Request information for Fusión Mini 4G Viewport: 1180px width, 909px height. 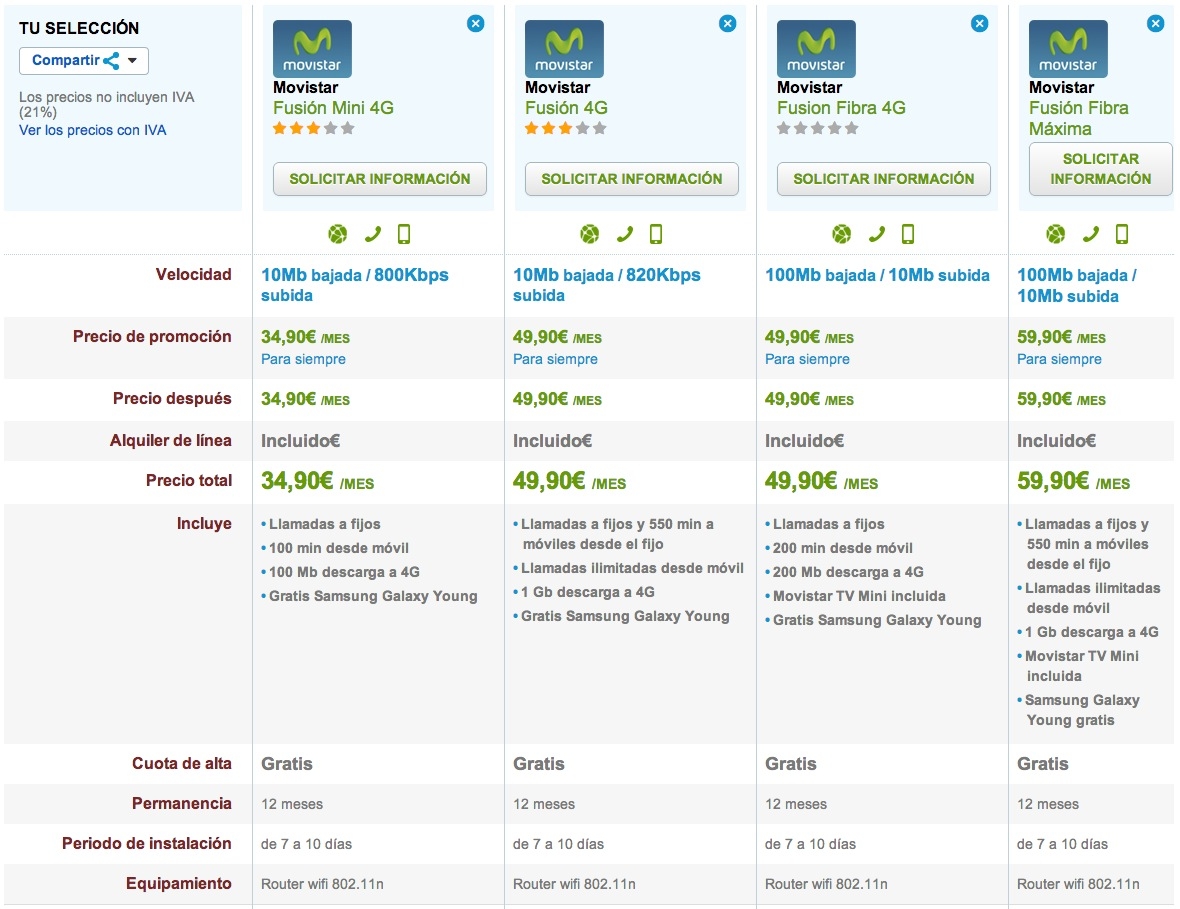tap(380, 179)
